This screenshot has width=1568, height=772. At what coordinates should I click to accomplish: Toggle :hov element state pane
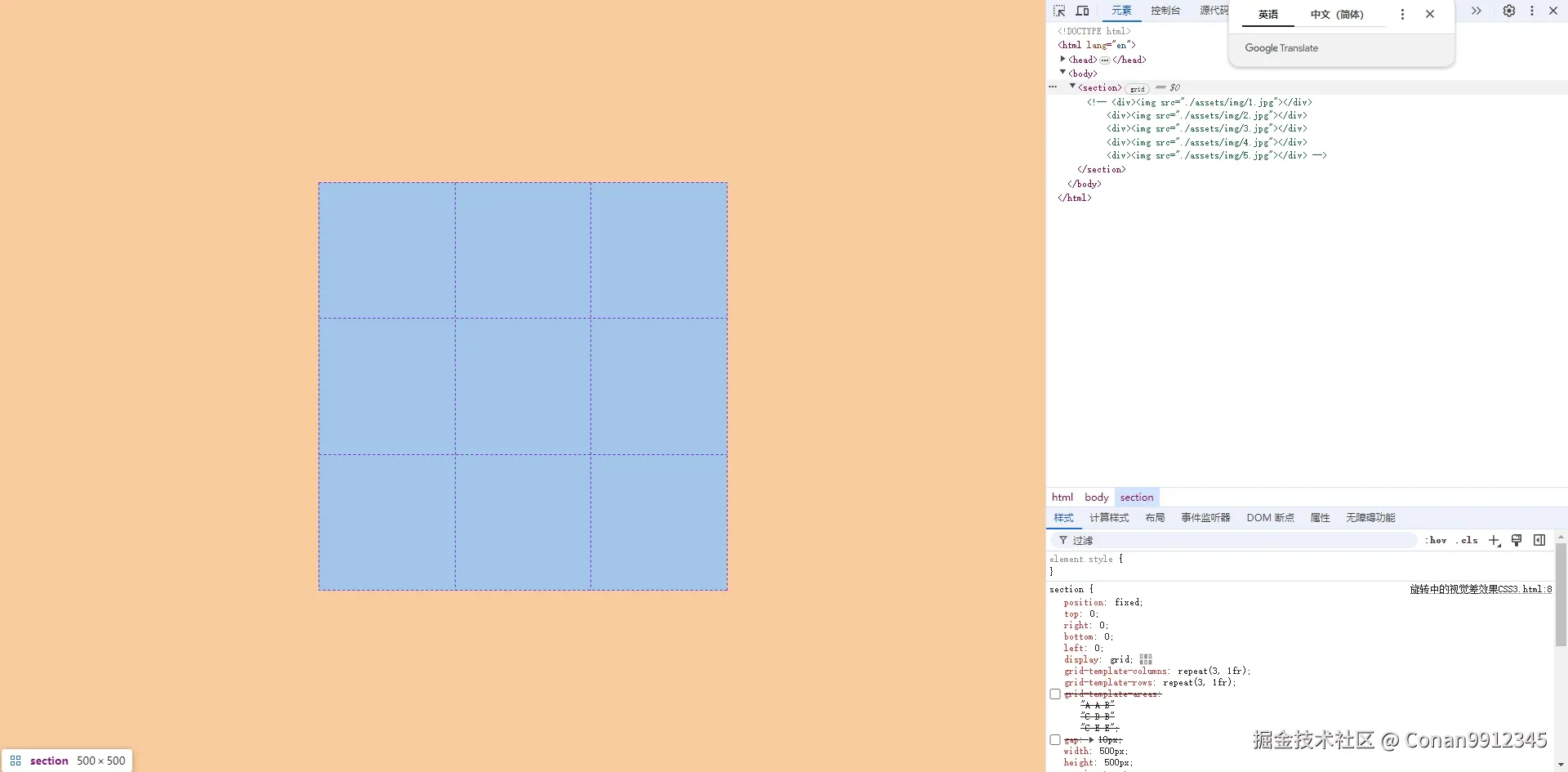click(x=1435, y=540)
